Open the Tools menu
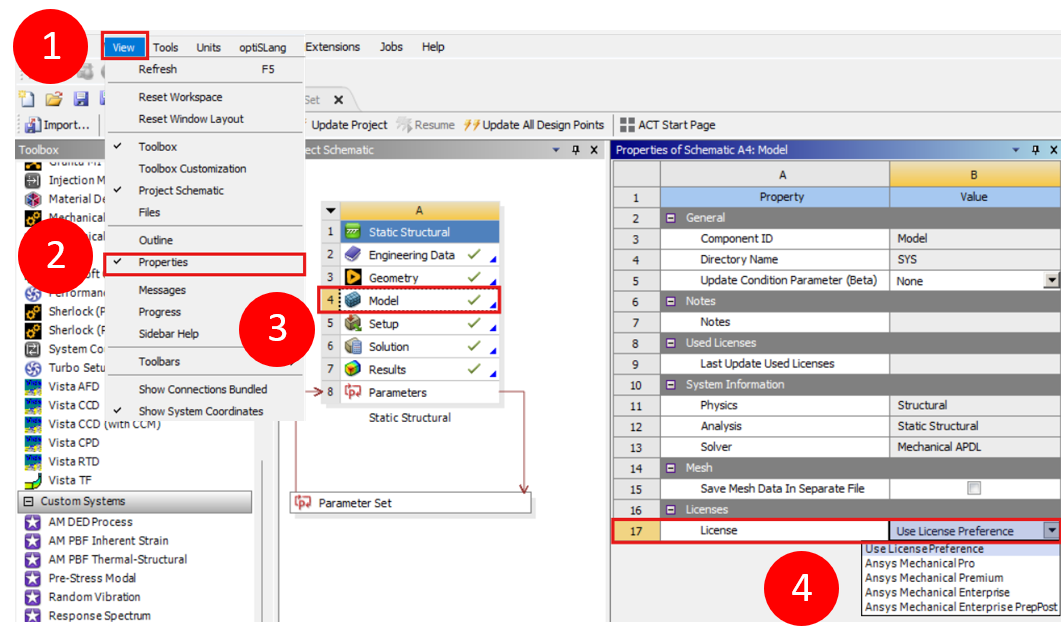The height and width of the screenshot is (629, 1061). pos(165,47)
